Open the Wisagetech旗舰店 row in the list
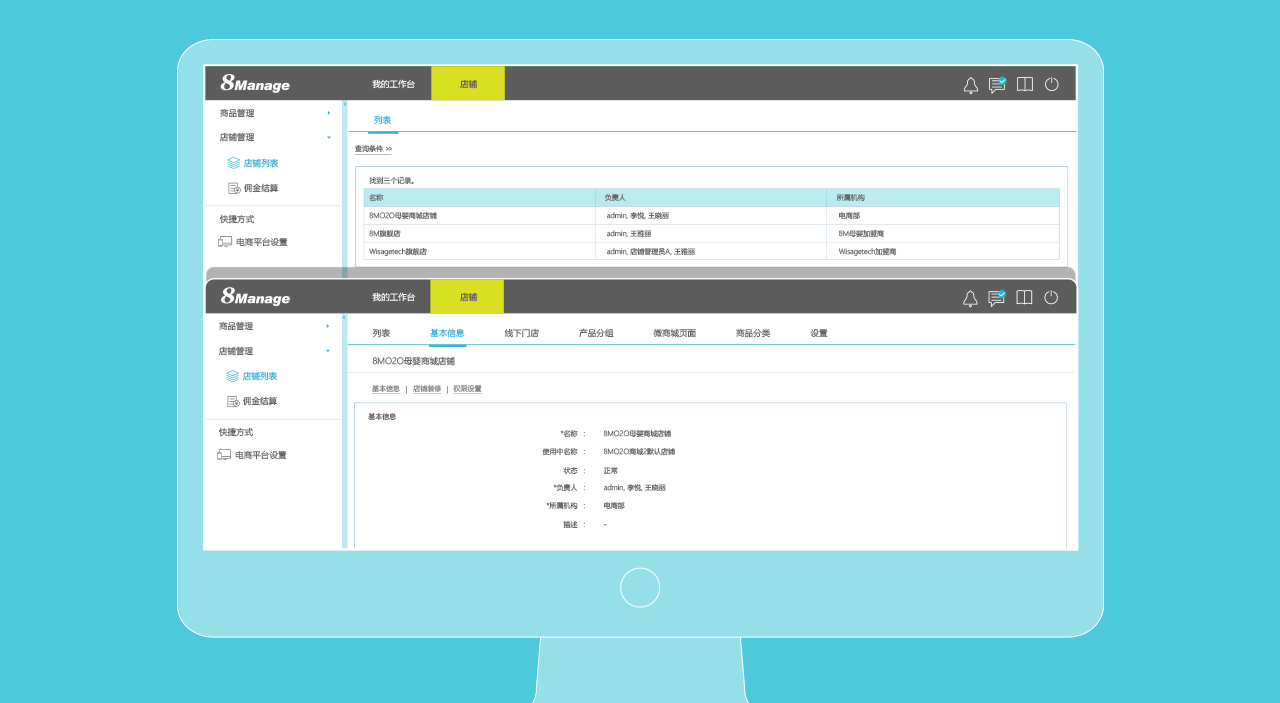This screenshot has width=1280, height=703. pos(397,251)
